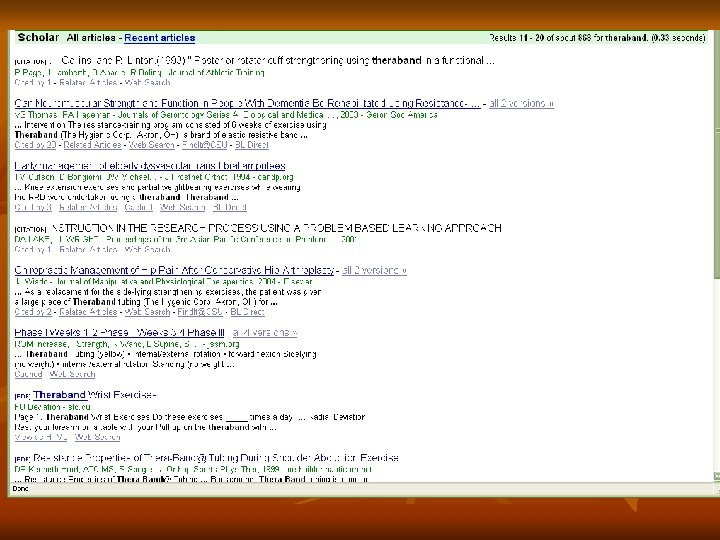Open all versions link beside the Phase I result

(264, 333)
